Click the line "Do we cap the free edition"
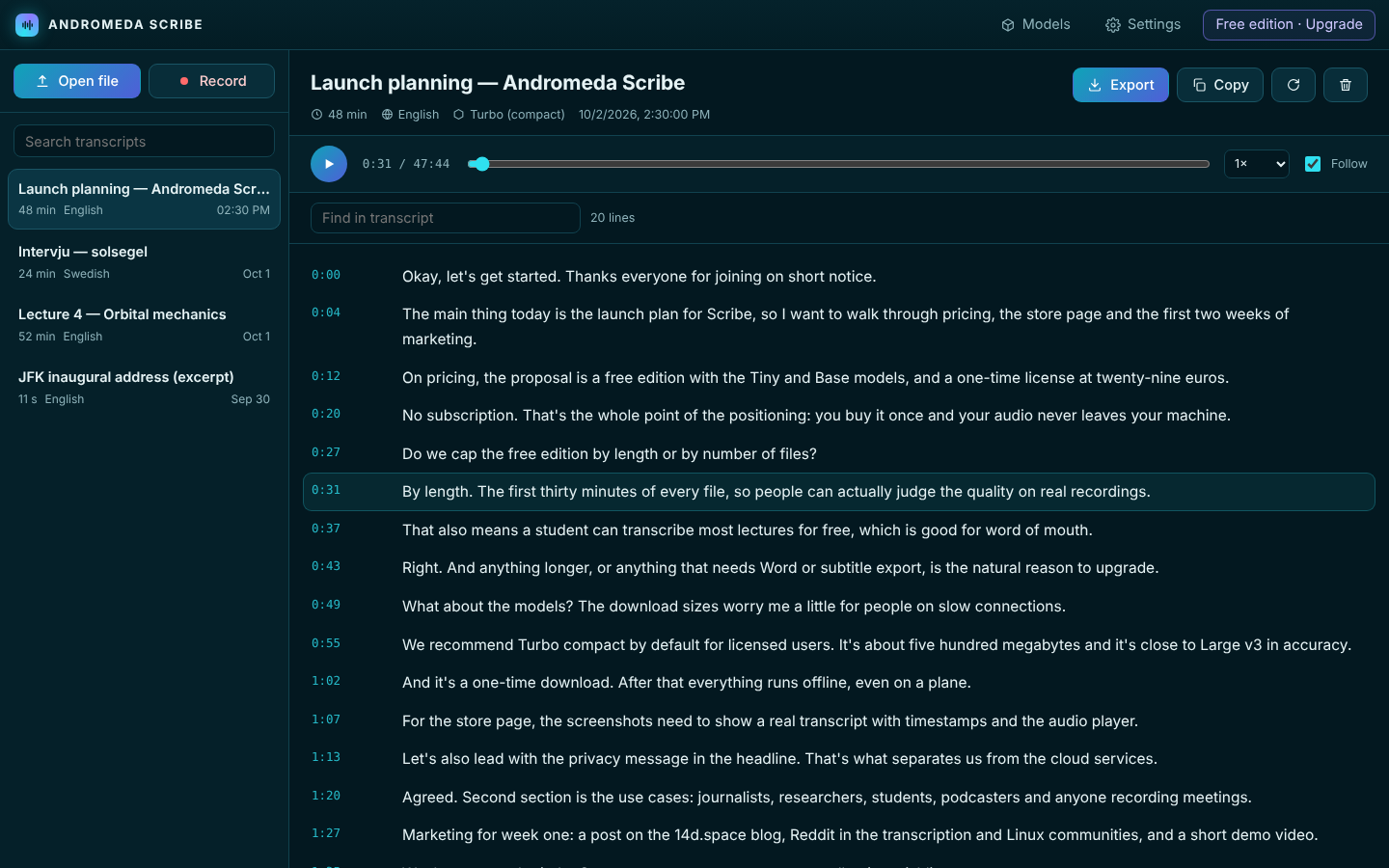Screen dimensions: 1389x868 [x=610, y=453]
